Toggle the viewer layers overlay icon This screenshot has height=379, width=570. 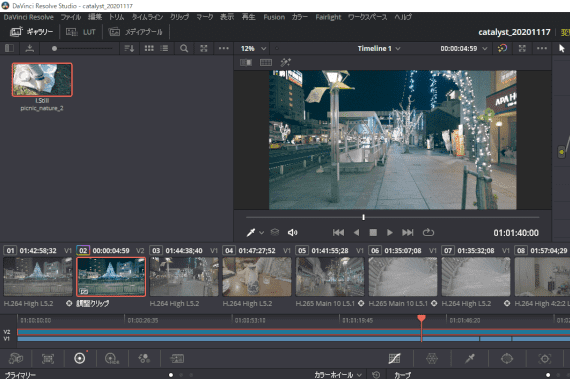[x=275, y=233]
